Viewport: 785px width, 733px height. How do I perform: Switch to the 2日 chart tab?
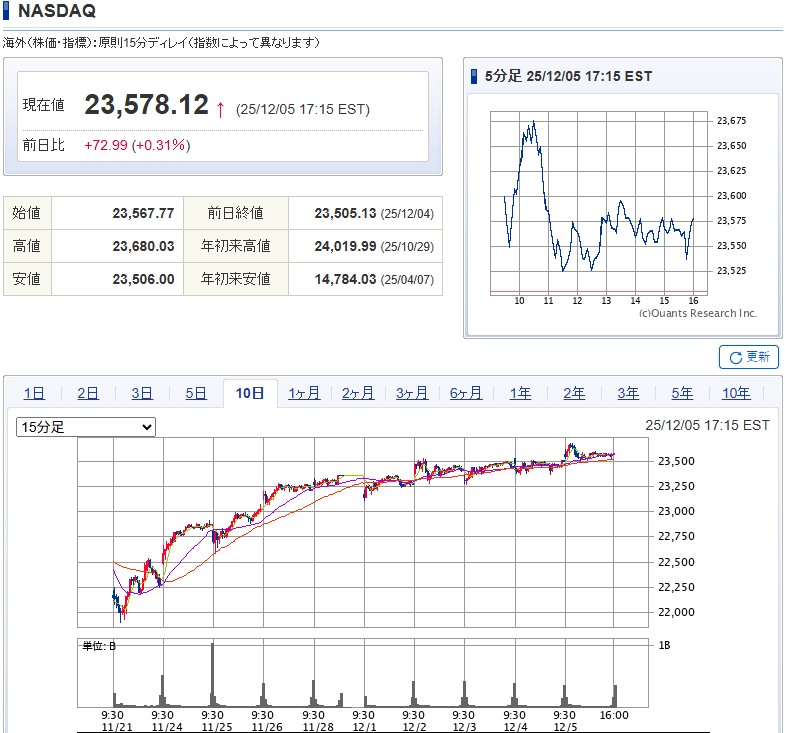pos(88,393)
